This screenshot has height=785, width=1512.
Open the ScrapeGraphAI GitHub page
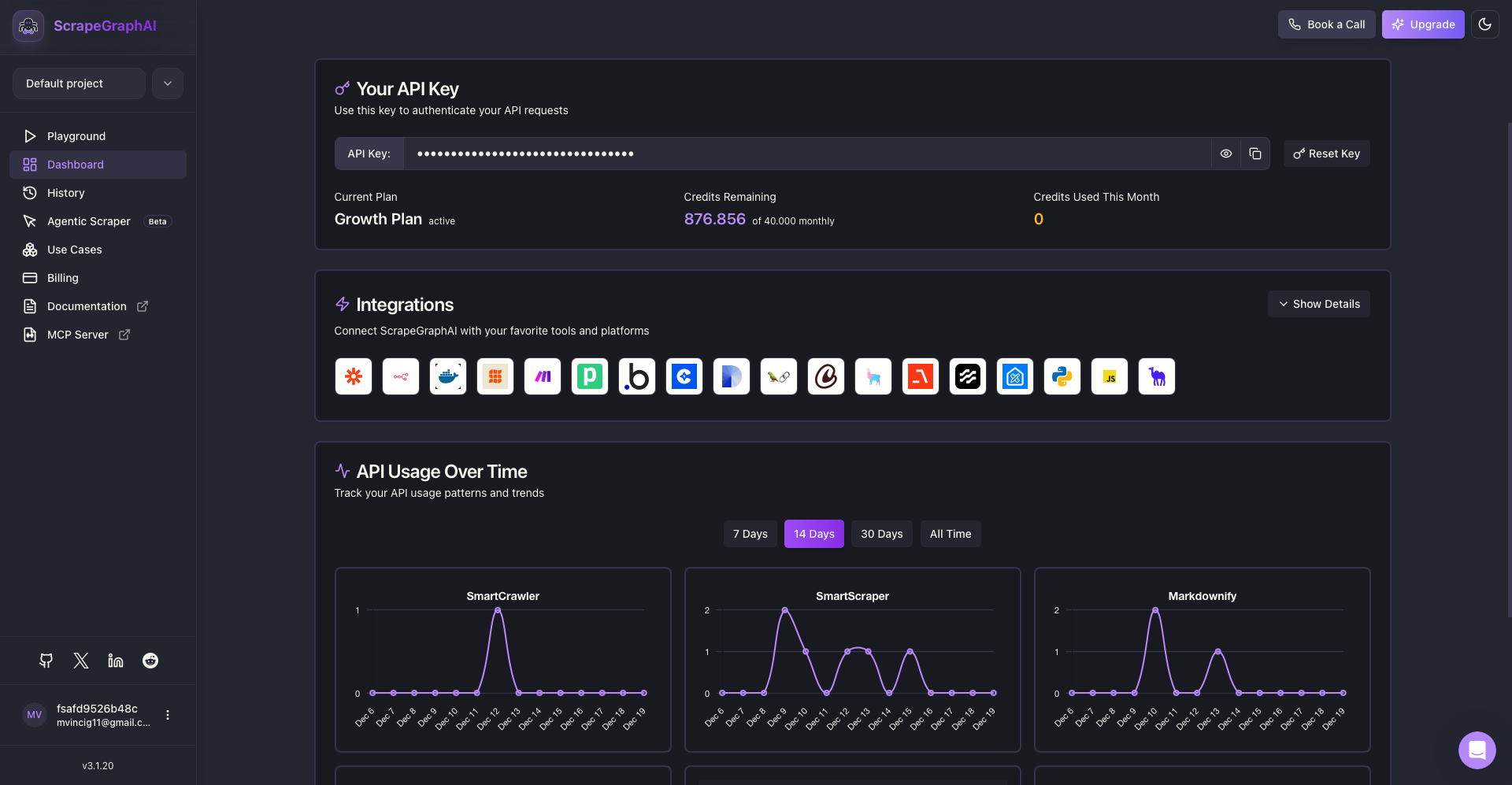[45, 661]
